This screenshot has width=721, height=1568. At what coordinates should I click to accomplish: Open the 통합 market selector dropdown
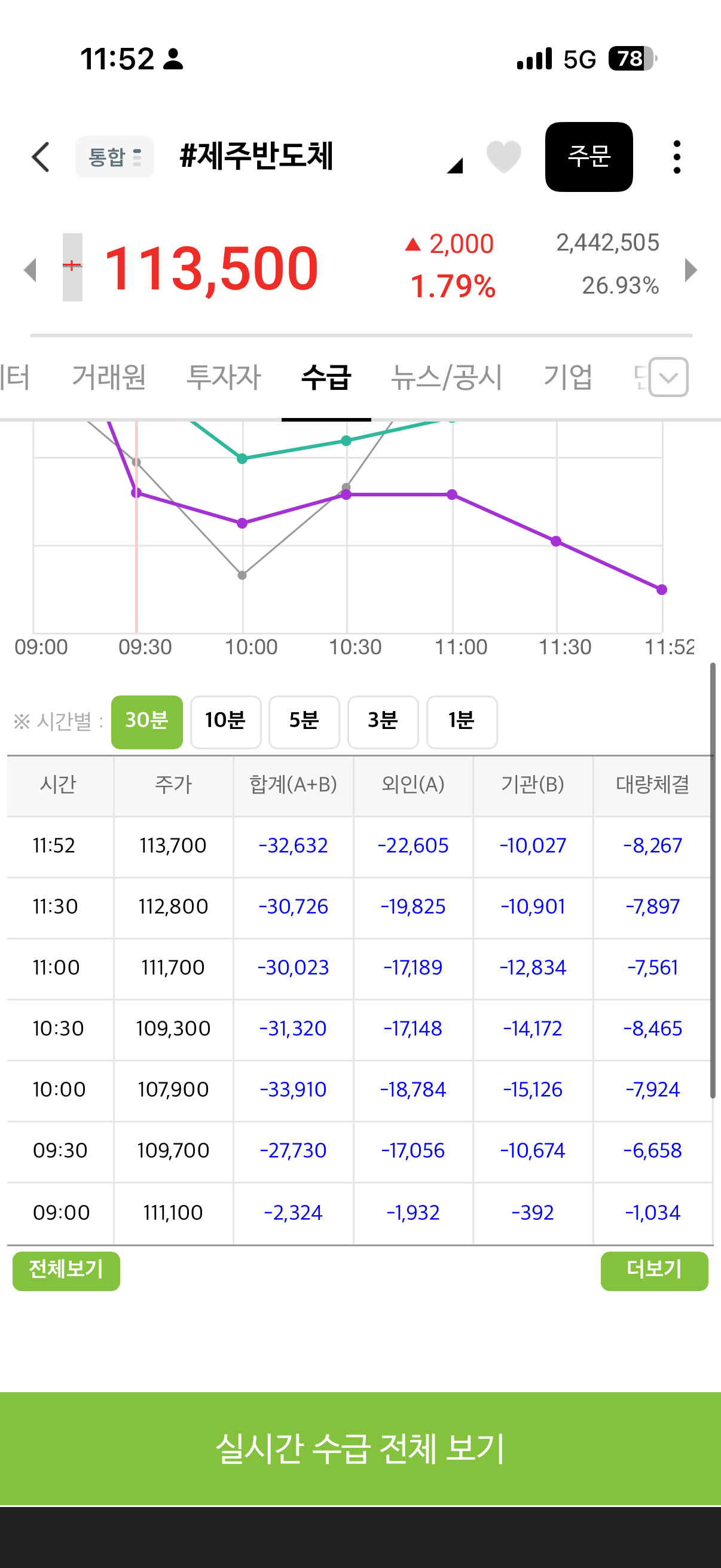click(x=114, y=157)
